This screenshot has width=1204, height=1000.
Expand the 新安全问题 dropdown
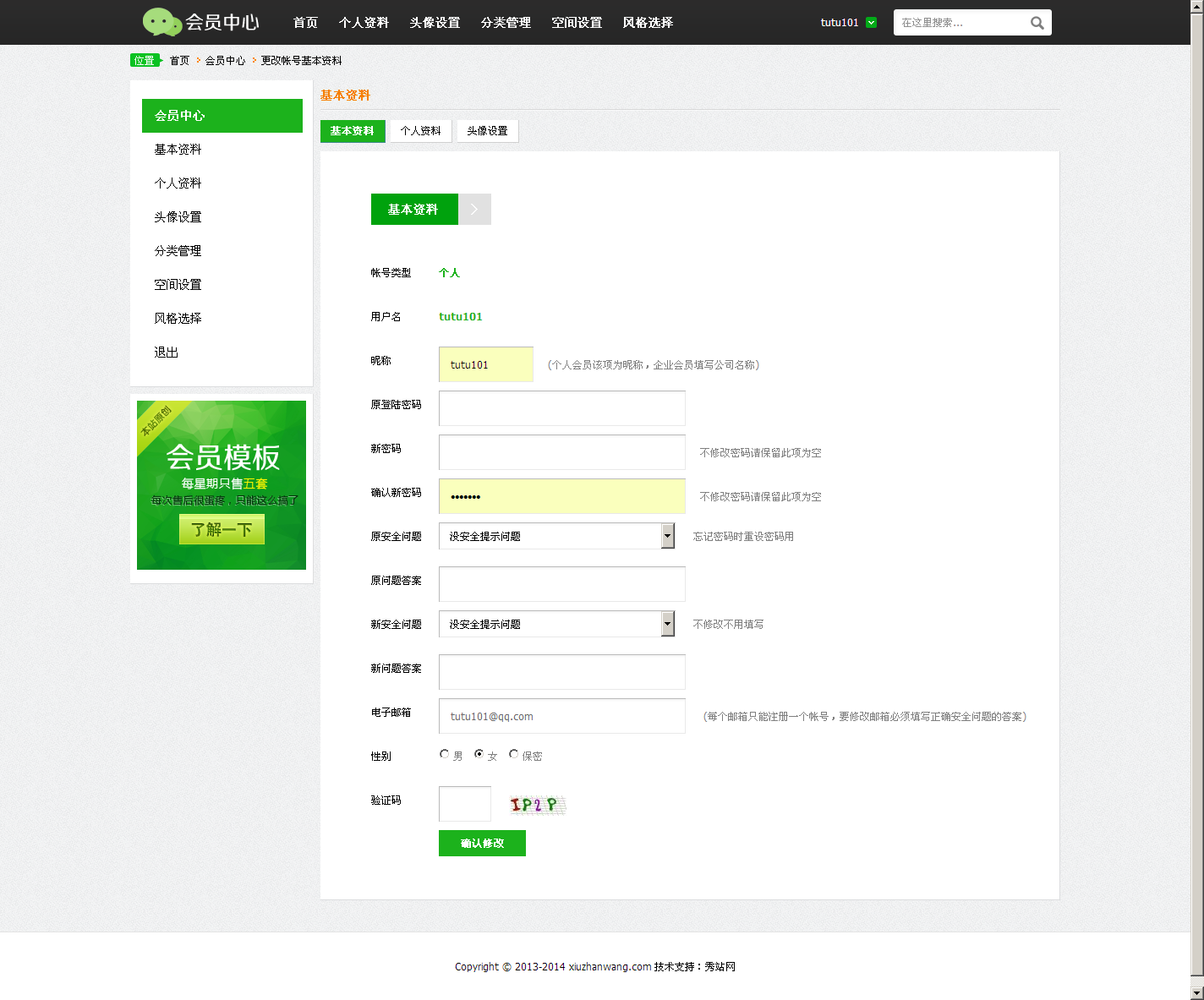(667, 624)
